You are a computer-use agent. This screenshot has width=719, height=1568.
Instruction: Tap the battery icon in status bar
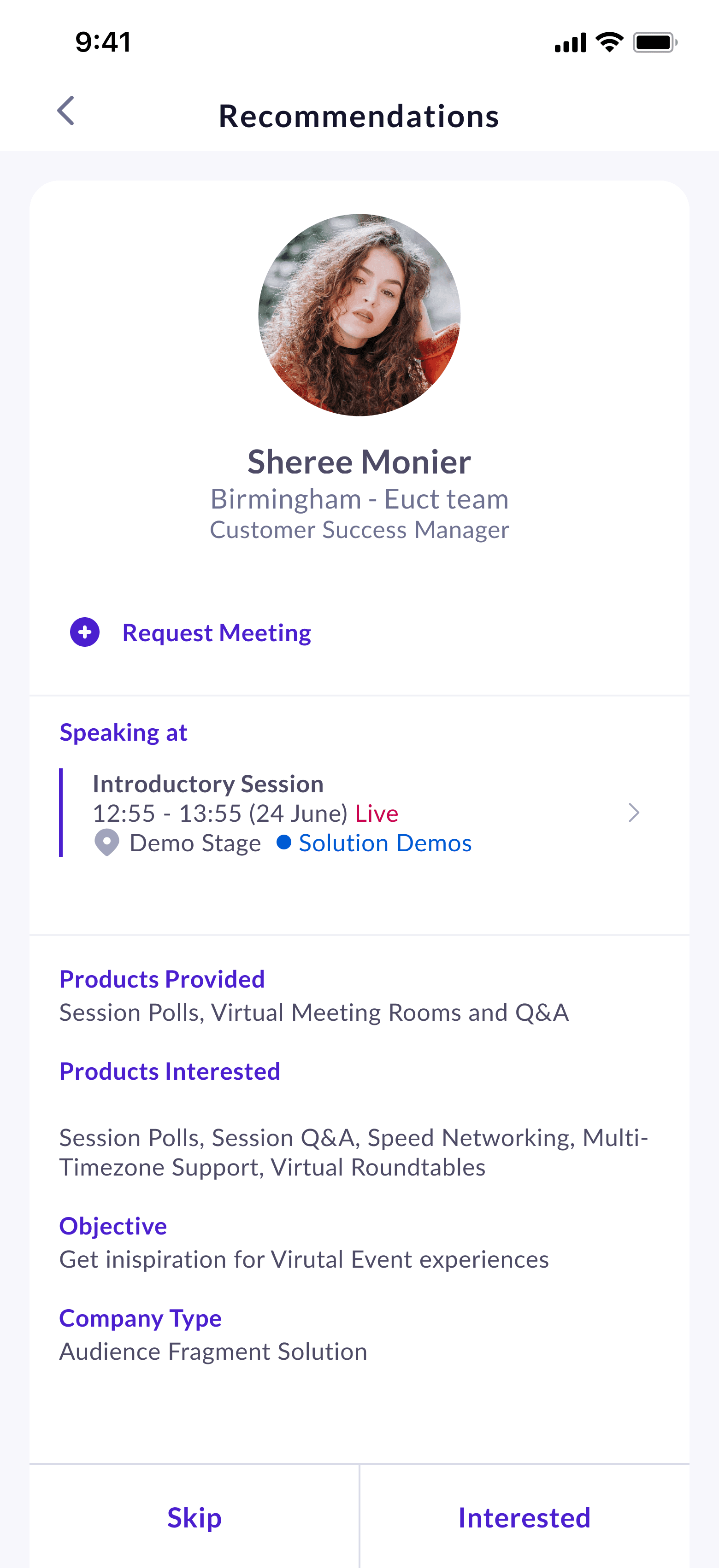[651, 41]
